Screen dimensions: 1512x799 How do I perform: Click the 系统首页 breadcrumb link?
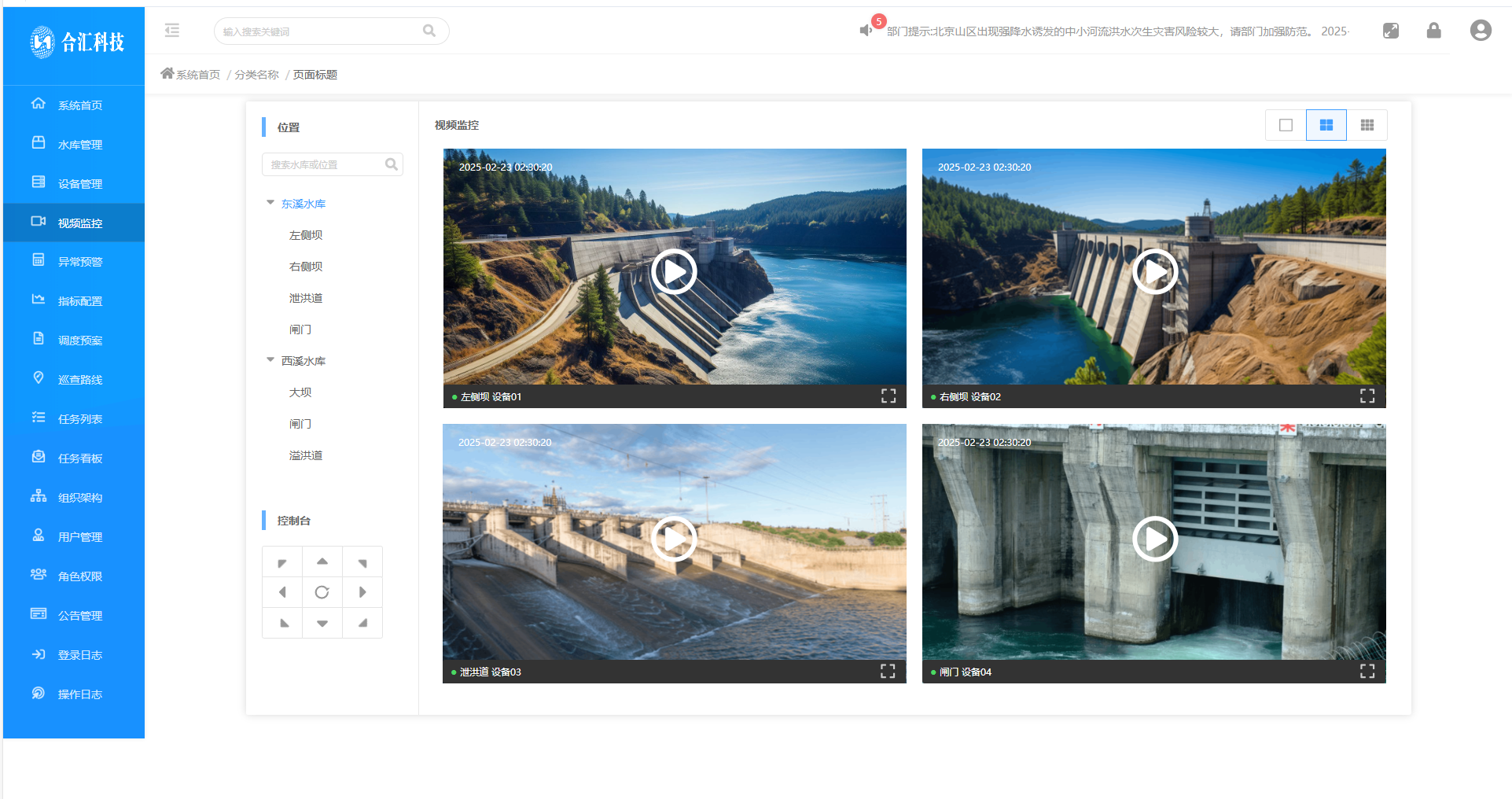click(x=197, y=75)
